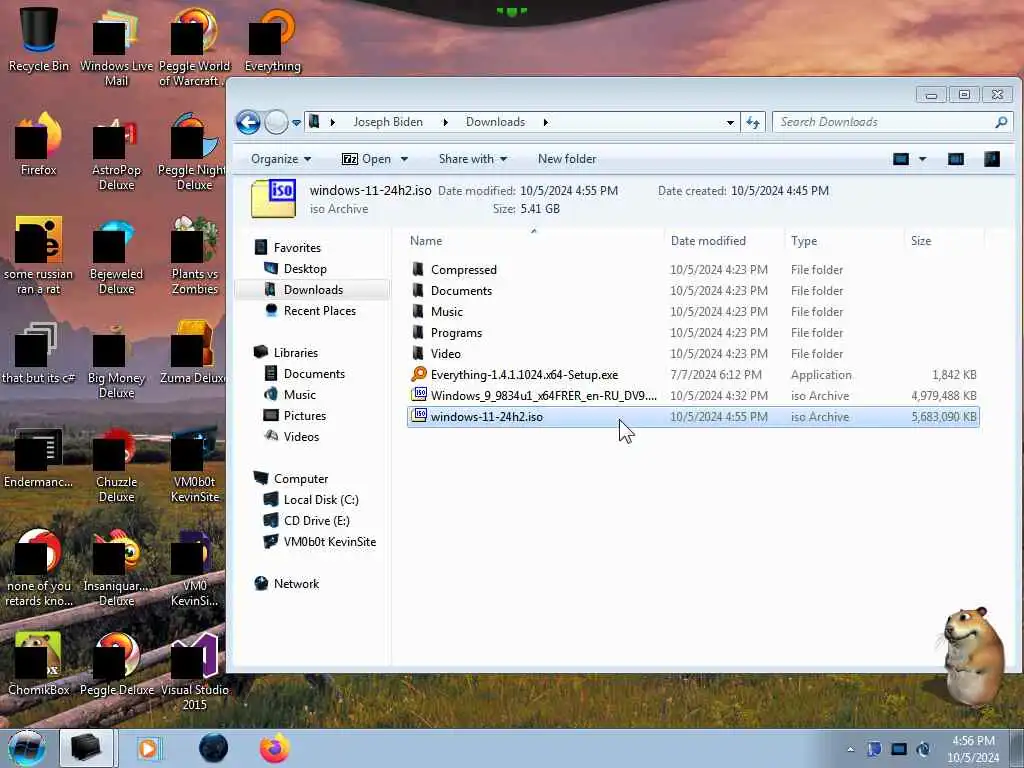Screen dimensions: 1024x768
Task: Sort files by Date modified column
Action: (724, 241)
